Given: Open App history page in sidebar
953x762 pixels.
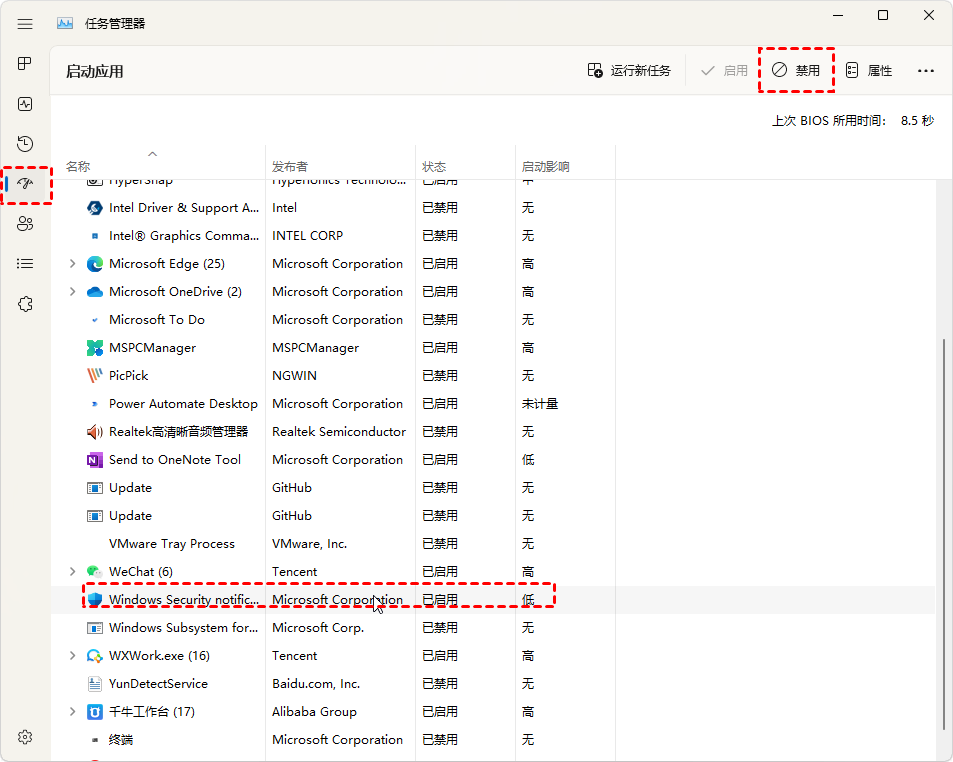Looking at the screenshot, I should click(25, 144).
